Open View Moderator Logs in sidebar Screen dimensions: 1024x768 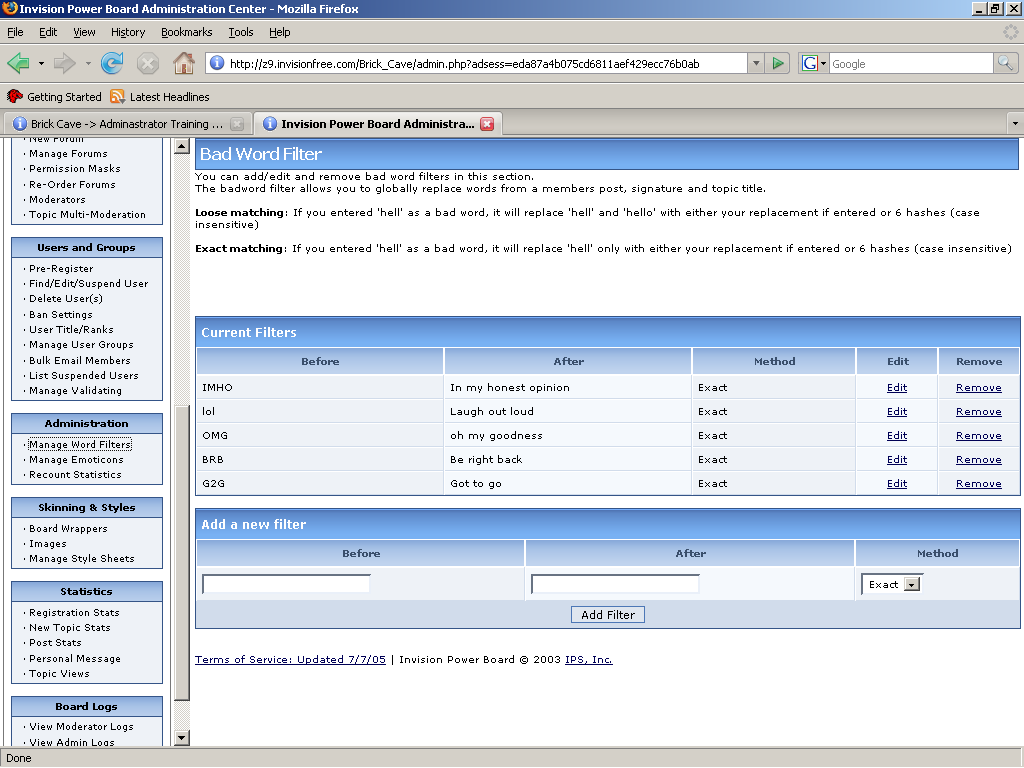point(81,727)
